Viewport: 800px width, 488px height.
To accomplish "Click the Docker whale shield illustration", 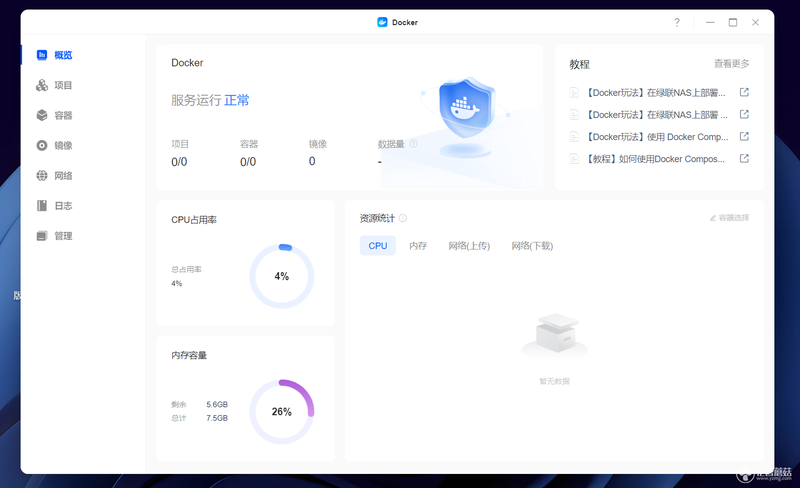I will pos(466,108).
